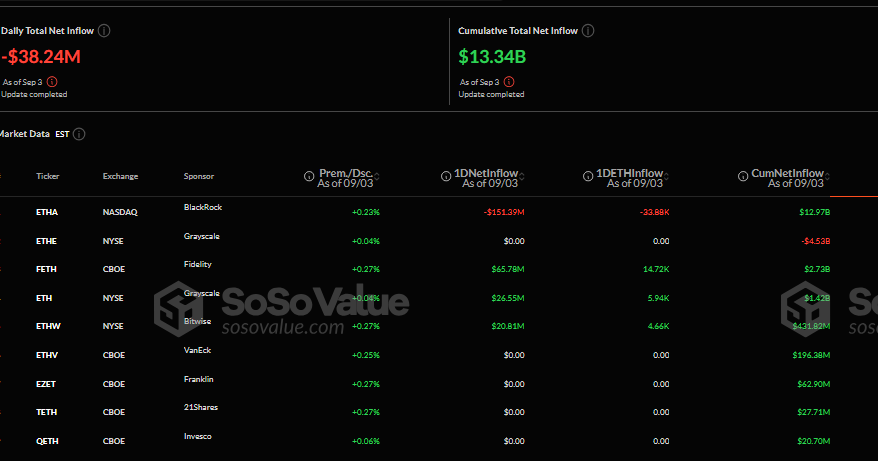Open the ETHA ticker row

point(47,213)
